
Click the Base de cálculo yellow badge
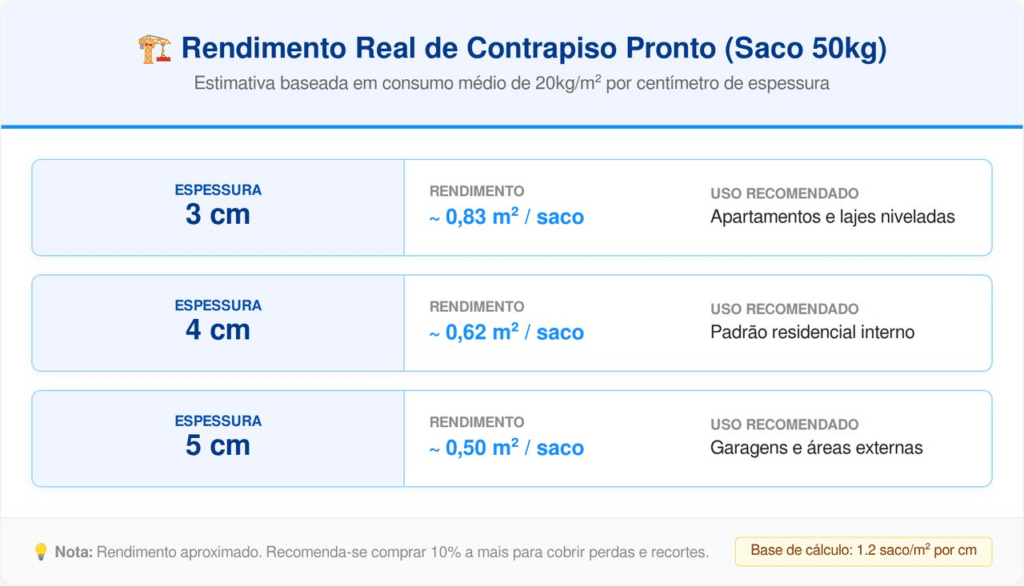(x=863, y=552)
